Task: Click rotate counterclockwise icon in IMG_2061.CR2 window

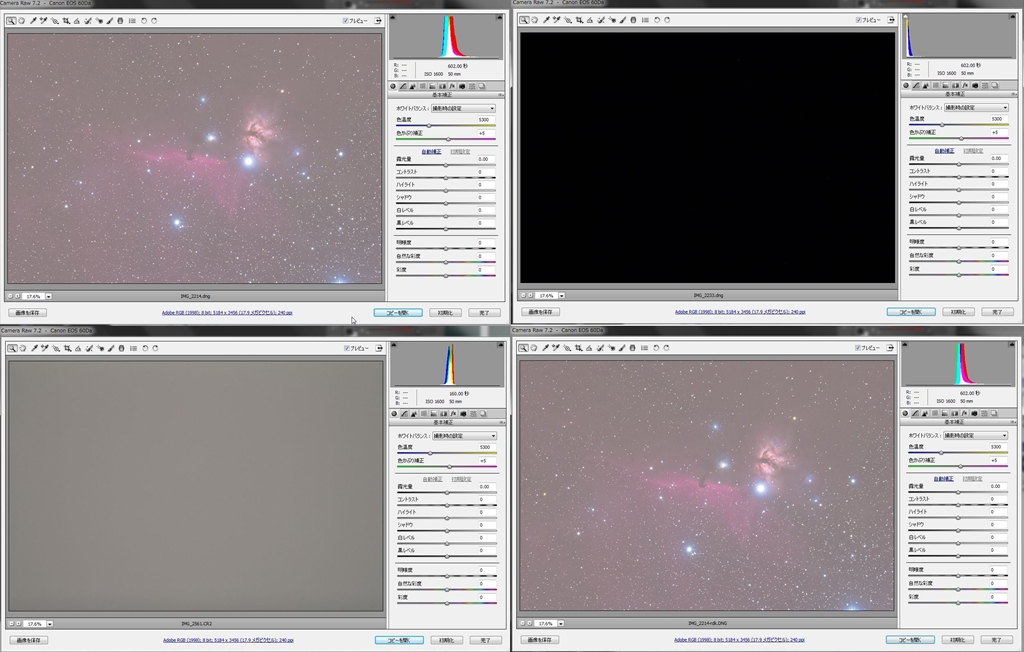Action: [x=145, y=348]
